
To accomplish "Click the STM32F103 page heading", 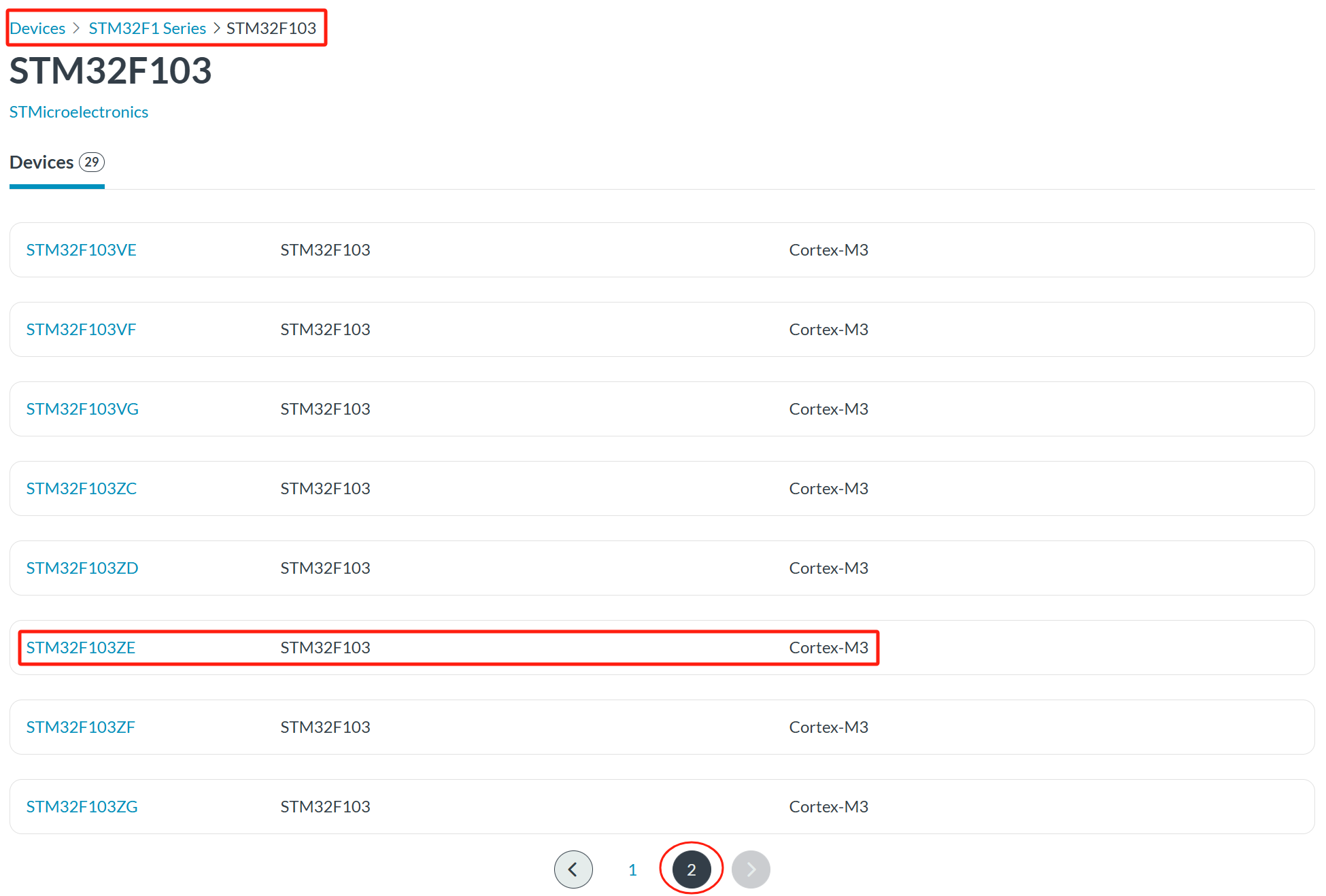I will pyautogui.click(x=110, y=71).
